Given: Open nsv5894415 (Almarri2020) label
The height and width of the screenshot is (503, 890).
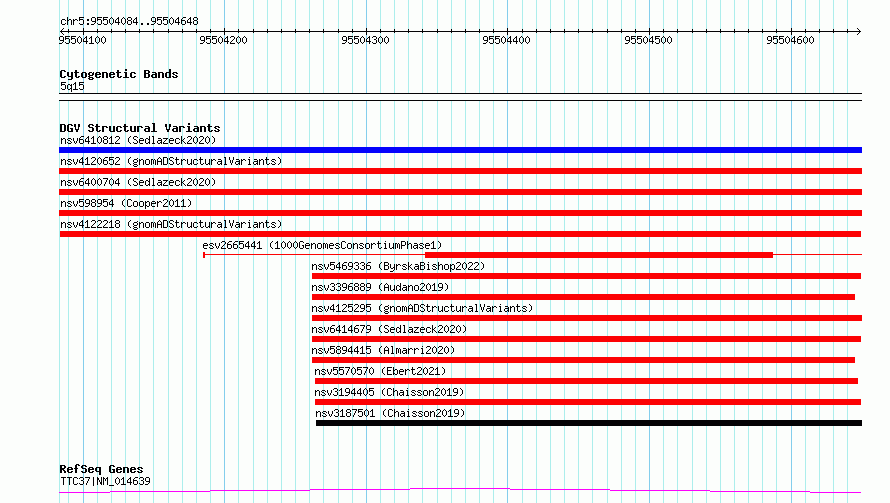Looking at the screenshot, I should click(383, 350).
